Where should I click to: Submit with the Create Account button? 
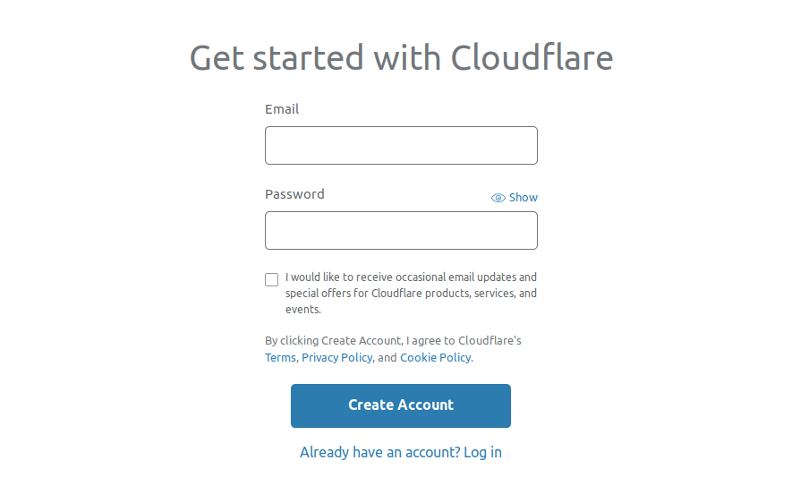pos(401,406)
